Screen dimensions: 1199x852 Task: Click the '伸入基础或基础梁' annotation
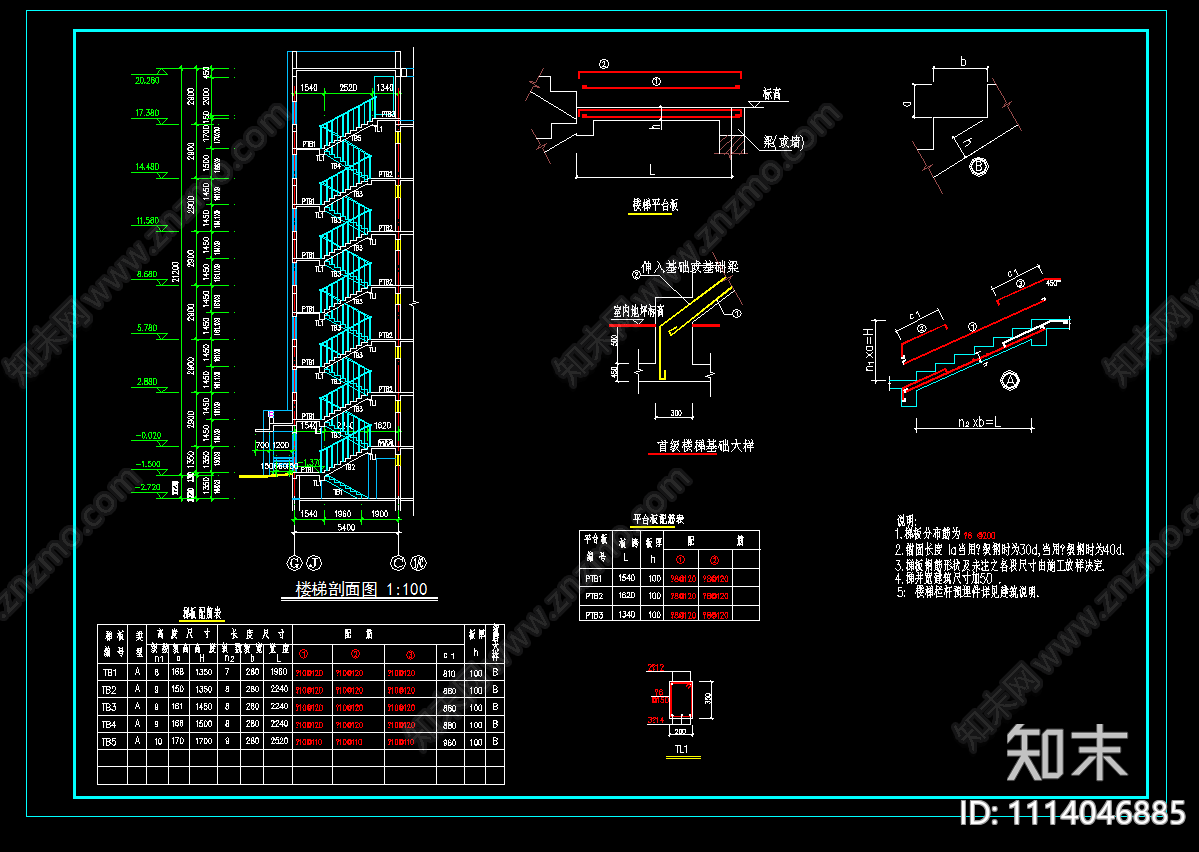[690, 267]
